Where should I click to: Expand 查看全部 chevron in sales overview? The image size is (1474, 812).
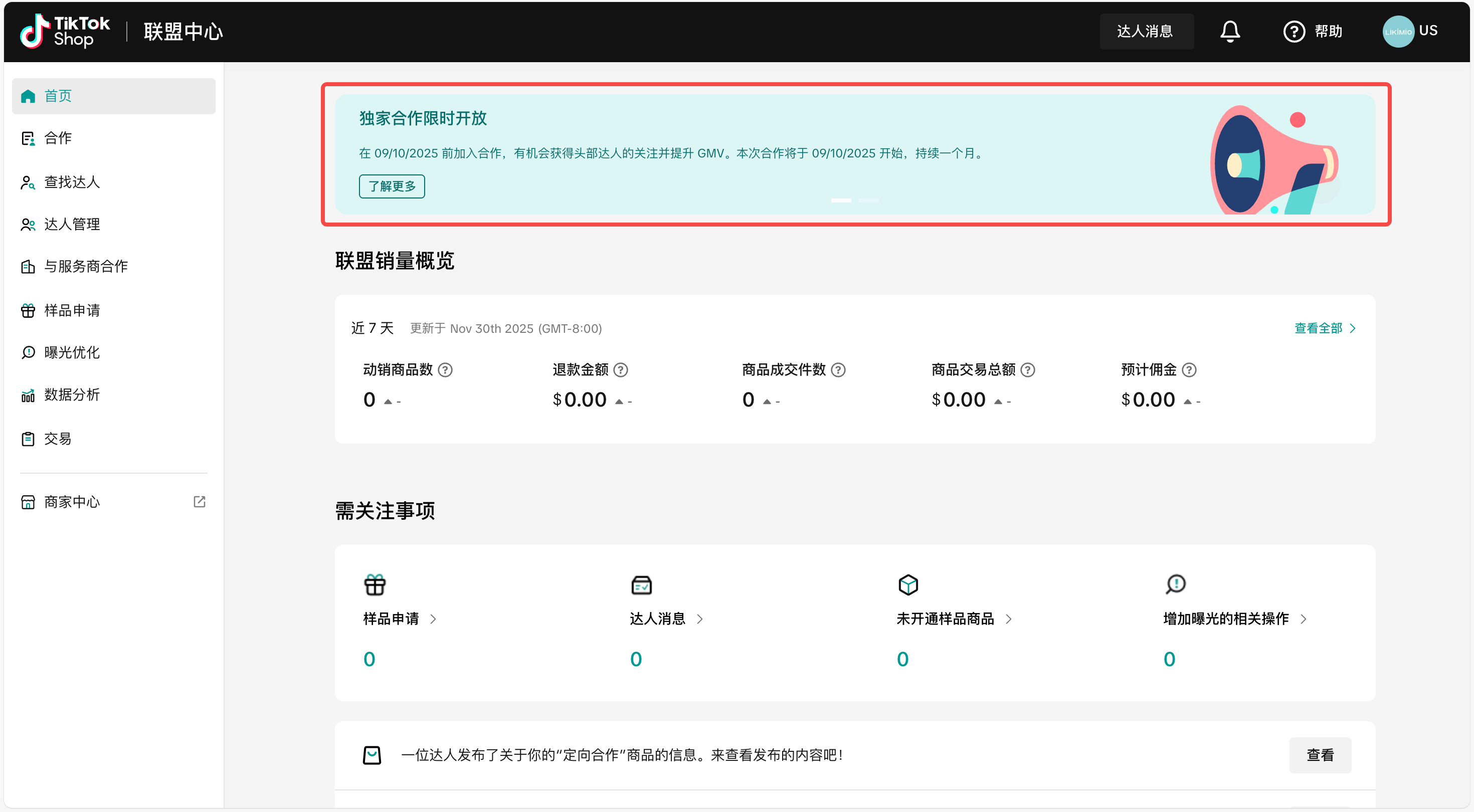click(x=1352, y=328)
